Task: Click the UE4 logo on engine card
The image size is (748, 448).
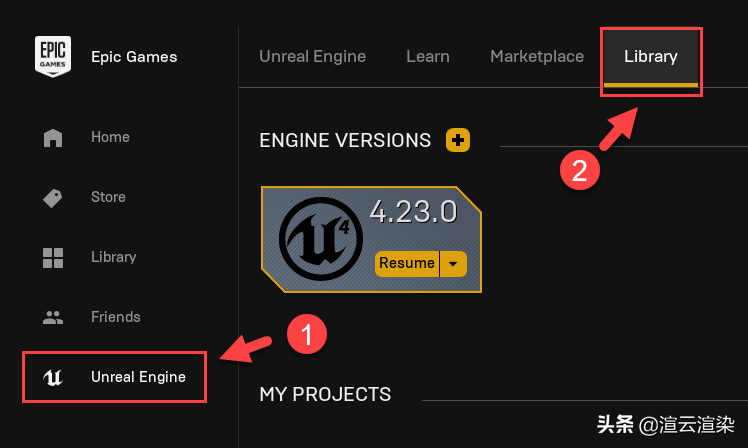Action: point(318,239)
